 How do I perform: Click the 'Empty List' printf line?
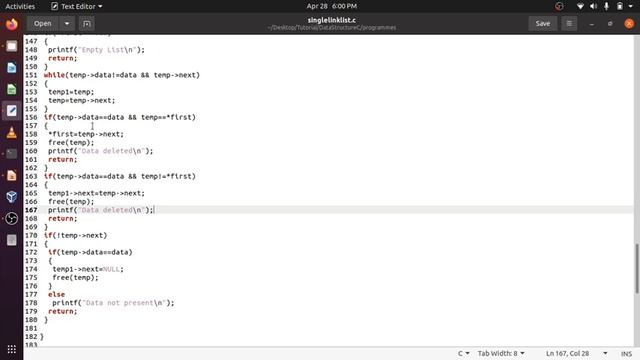(x=96, y=50)
